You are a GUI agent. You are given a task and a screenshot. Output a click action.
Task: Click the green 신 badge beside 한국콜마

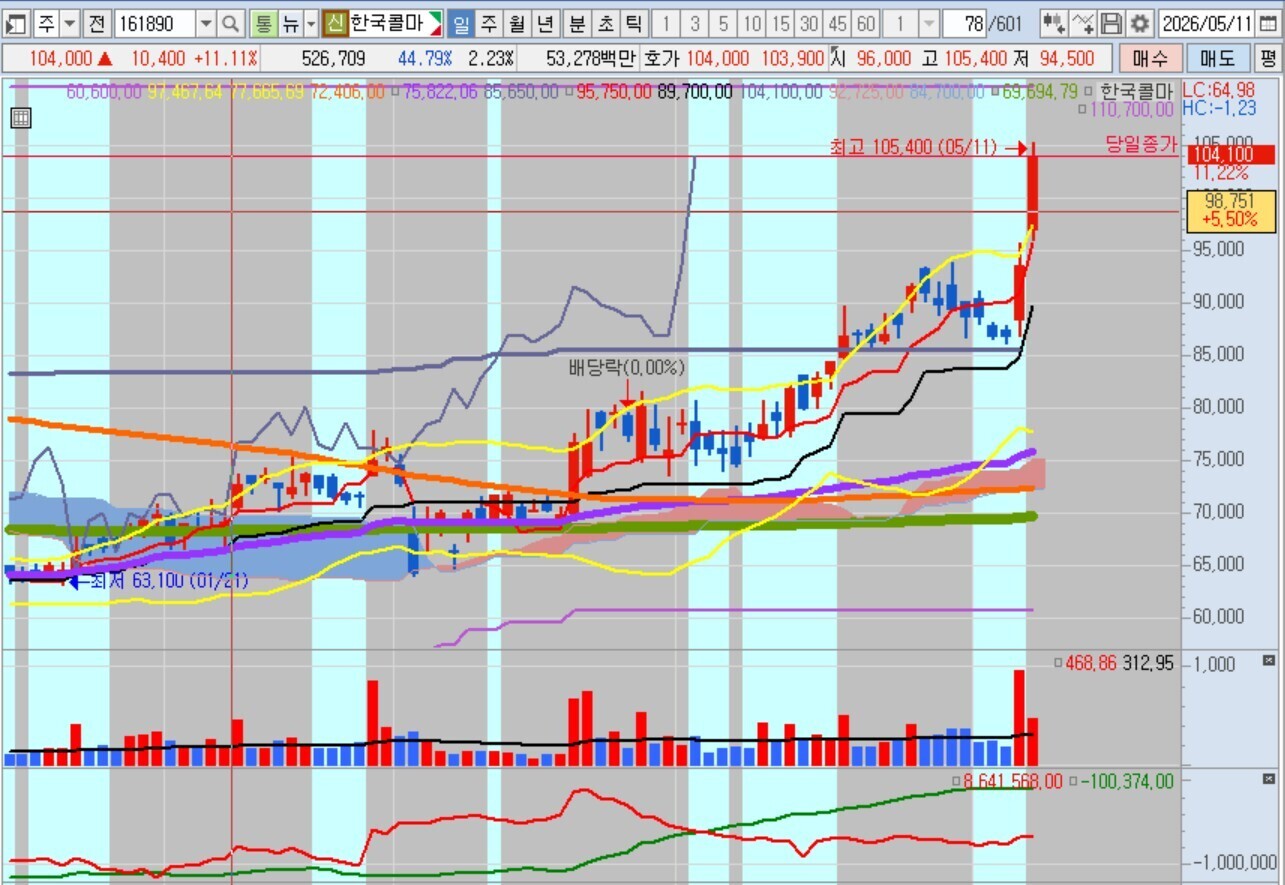336,23
